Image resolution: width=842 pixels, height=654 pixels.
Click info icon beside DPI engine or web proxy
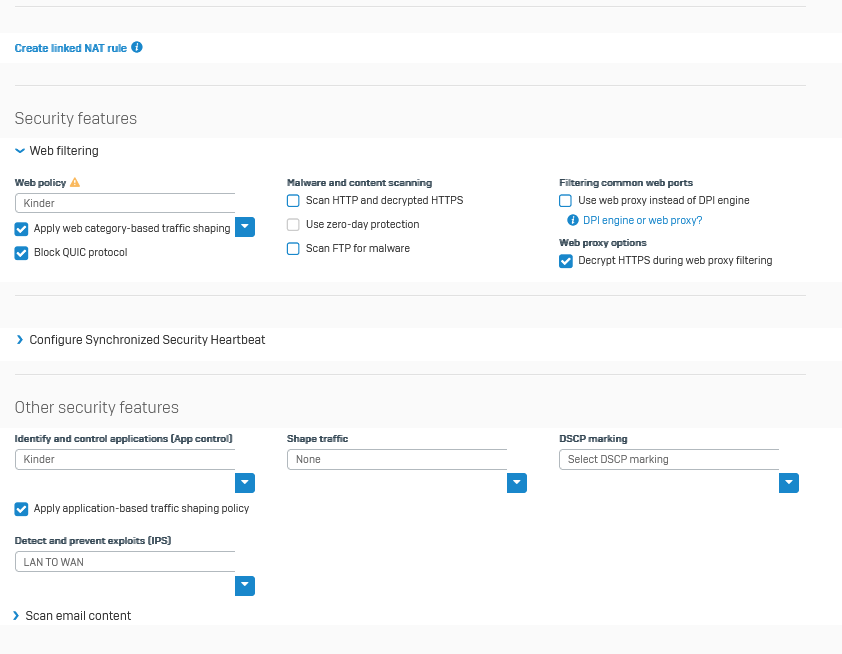(x=573, y=220)
